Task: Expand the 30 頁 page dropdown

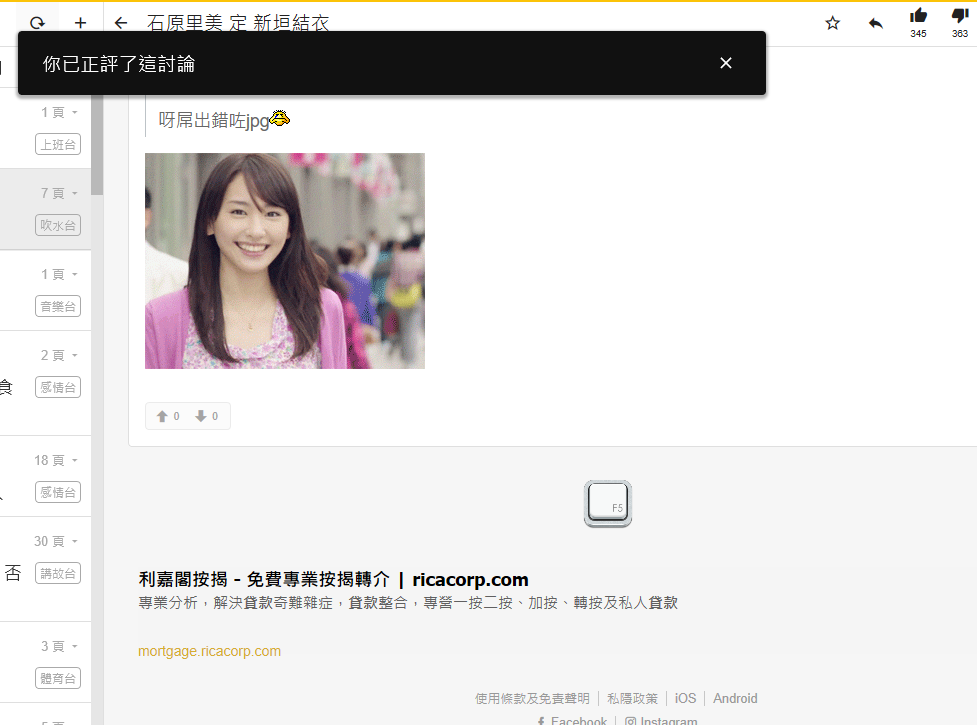Action: tap(56, 541)
